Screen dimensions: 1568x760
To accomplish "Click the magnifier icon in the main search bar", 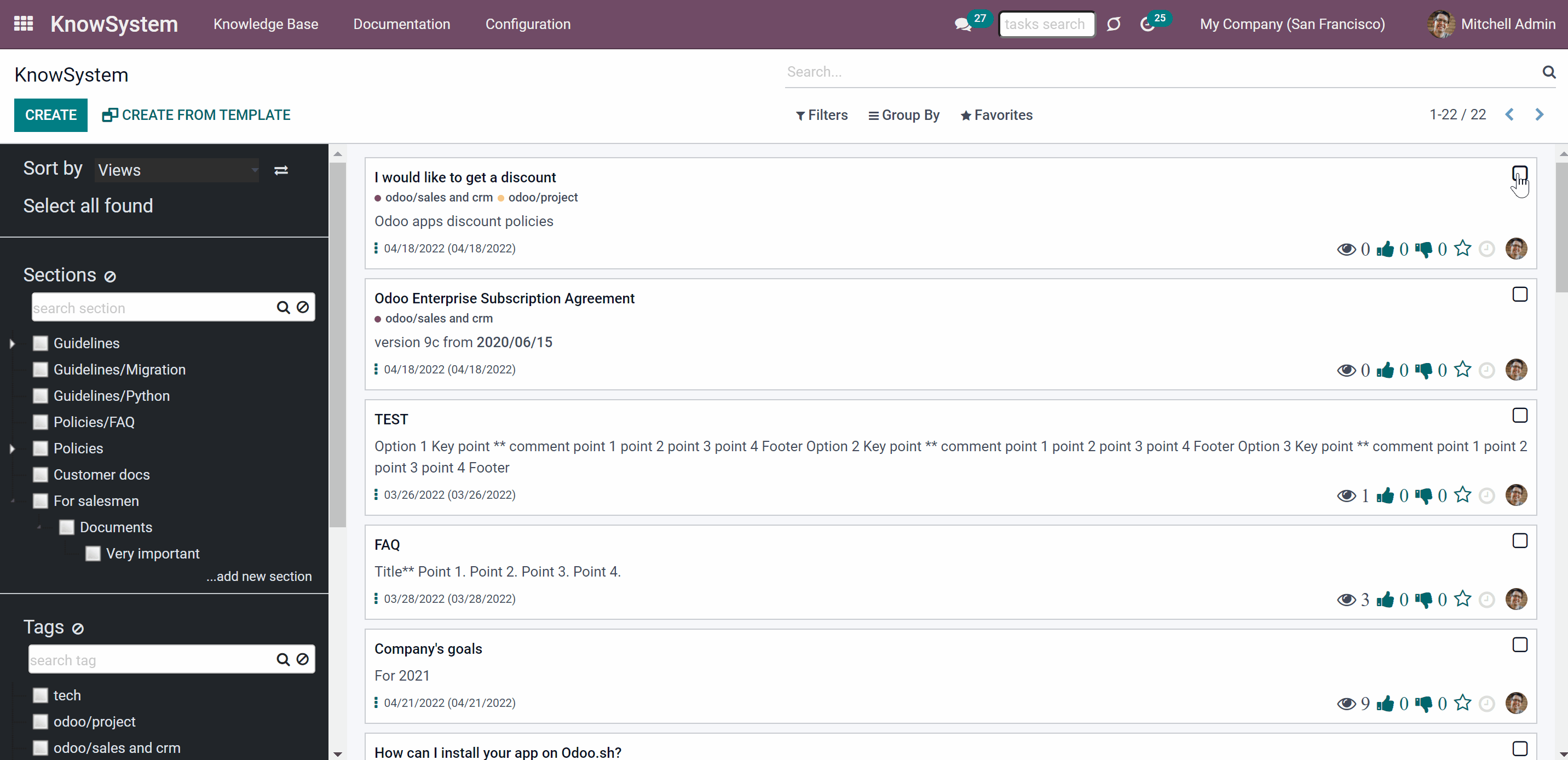I will point(1548,72).
